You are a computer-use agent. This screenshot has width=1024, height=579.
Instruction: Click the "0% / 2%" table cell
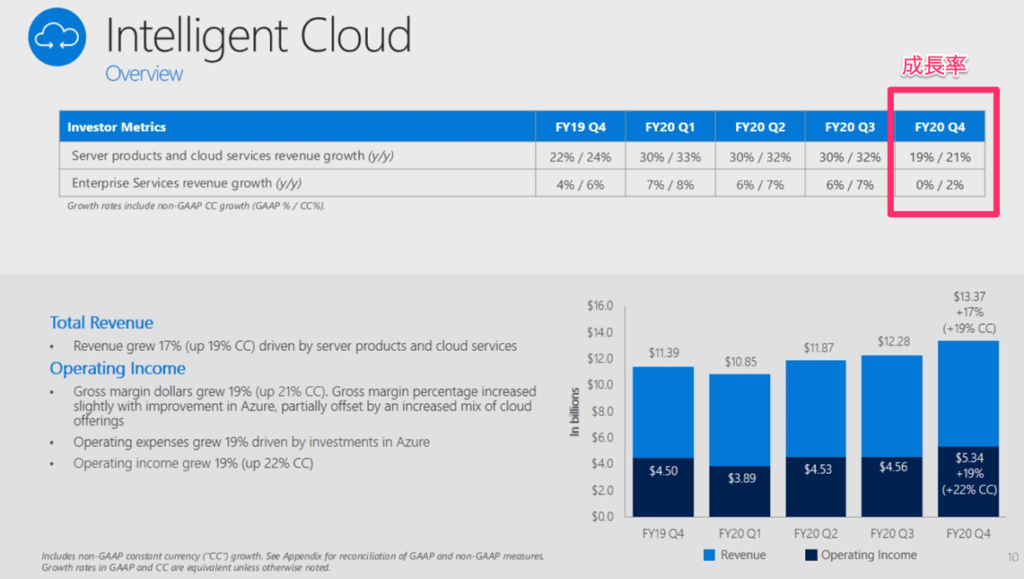940,185
